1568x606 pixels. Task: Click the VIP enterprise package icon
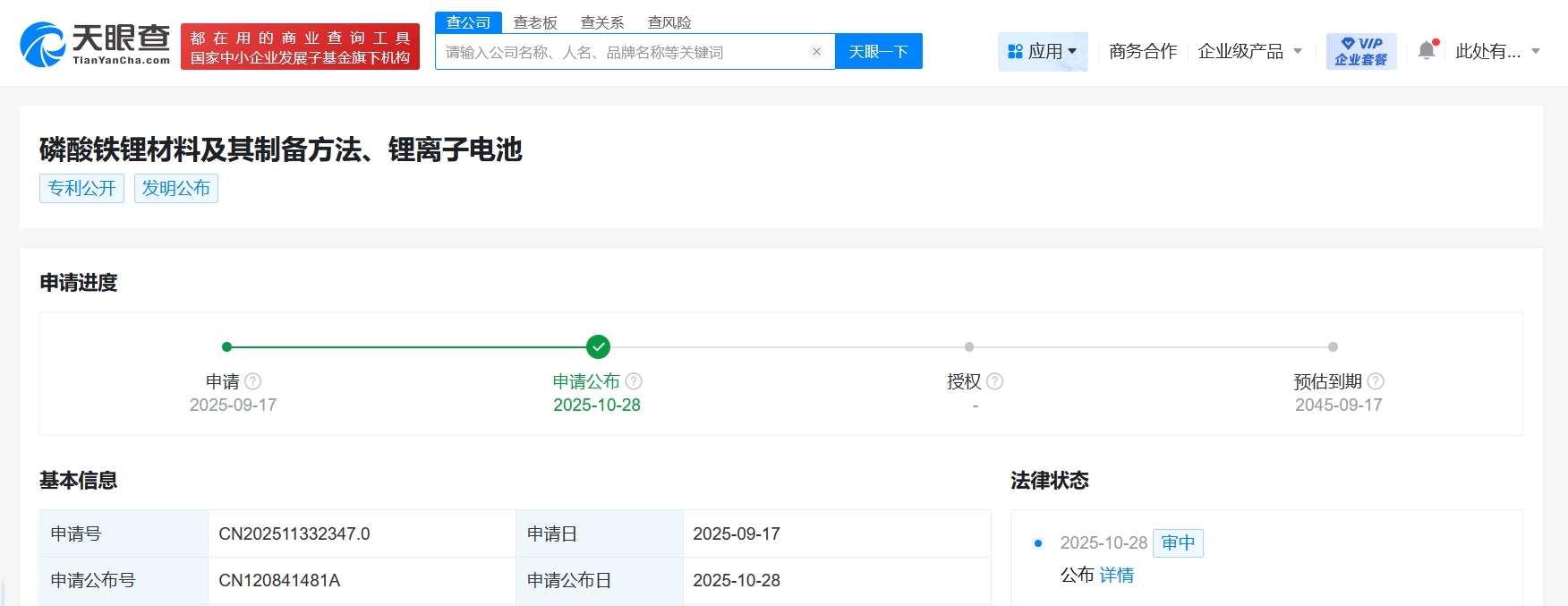tap(1360, 52)
